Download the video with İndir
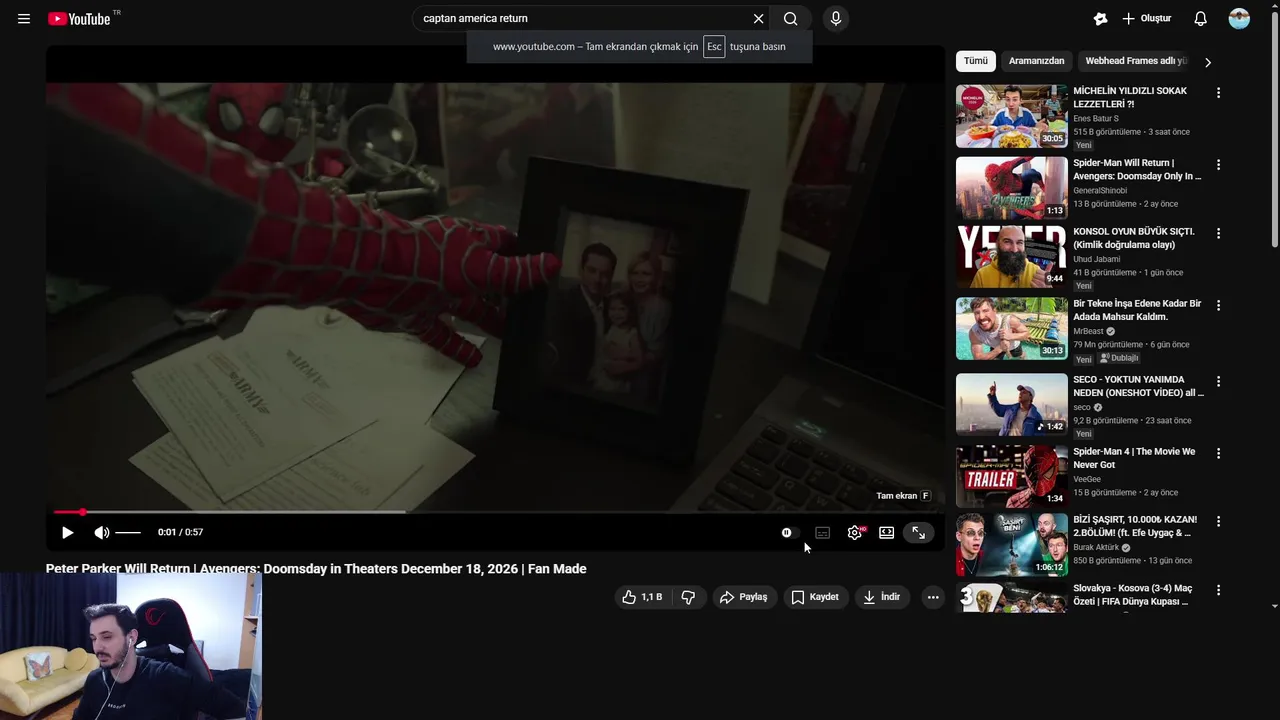Screen dimensions: 1280x720 pyautogui.click(x=882, y=597)
